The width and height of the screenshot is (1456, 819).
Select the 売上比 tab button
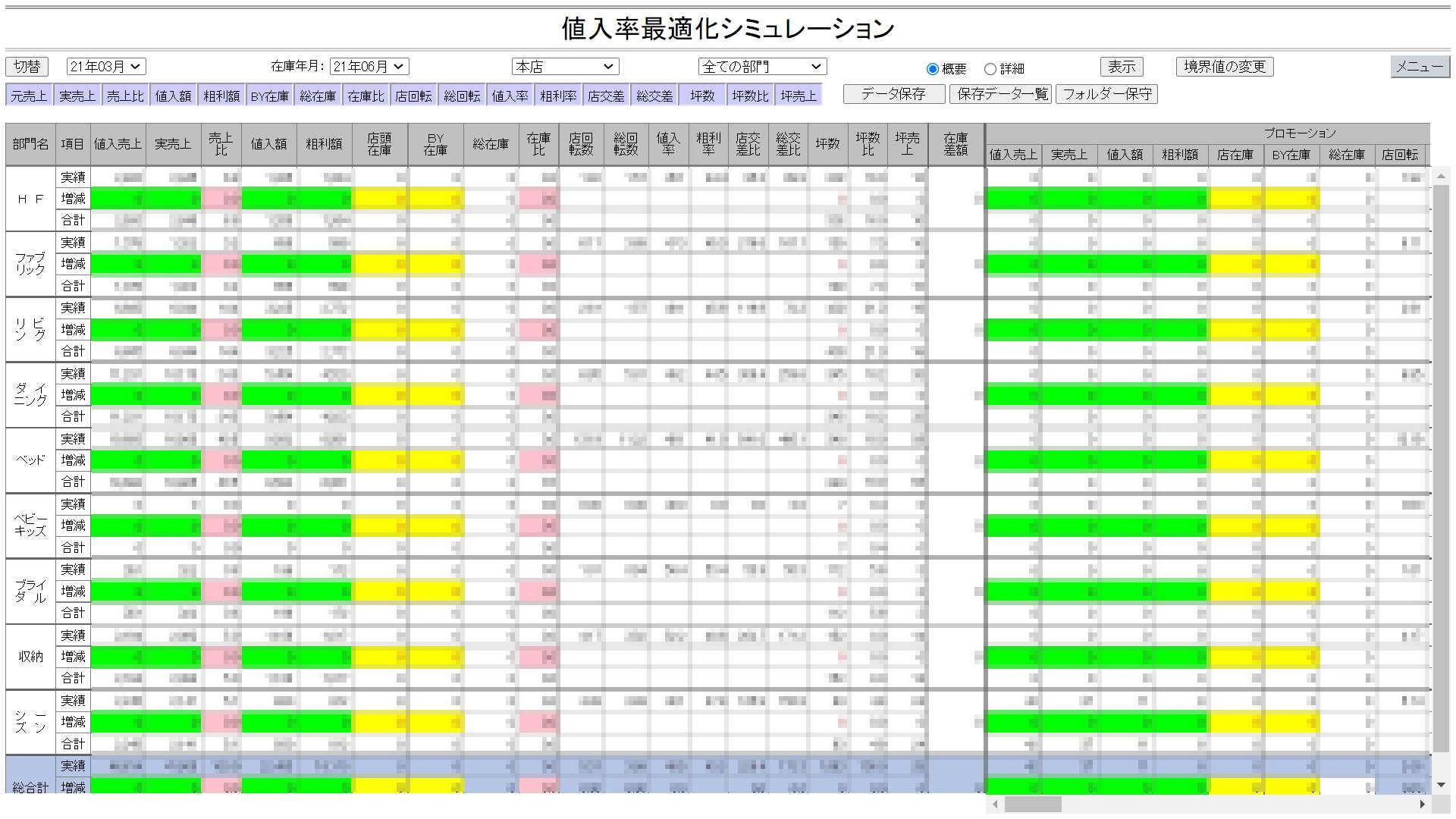125,96
